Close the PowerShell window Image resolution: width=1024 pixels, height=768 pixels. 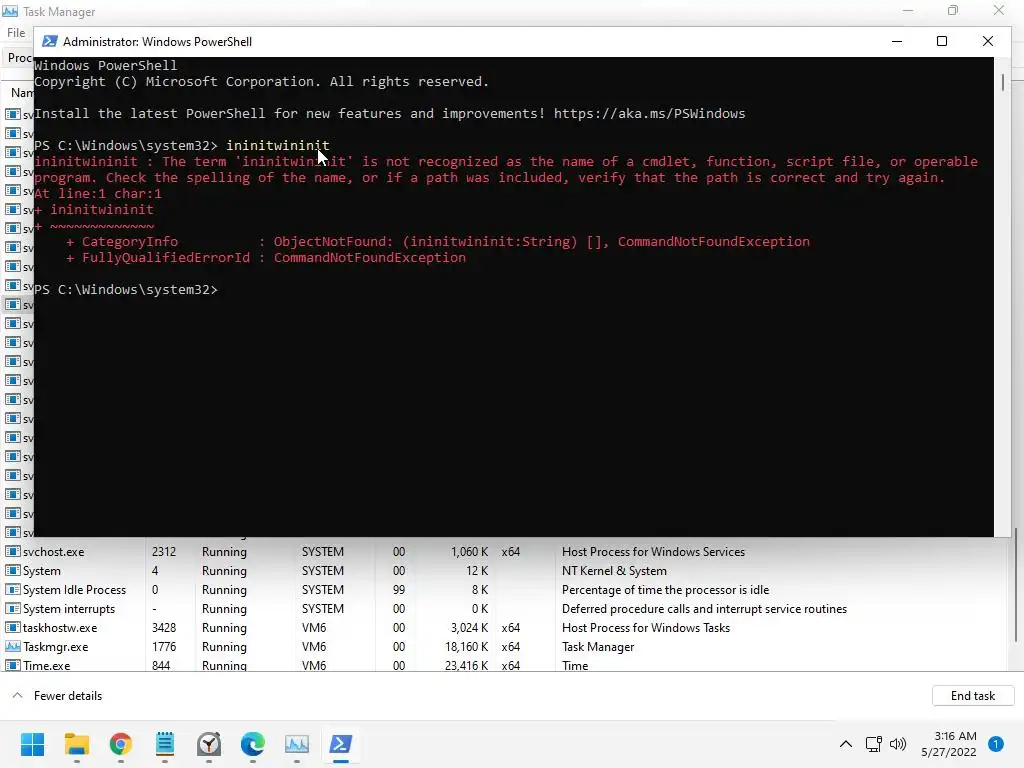[987, 41]
